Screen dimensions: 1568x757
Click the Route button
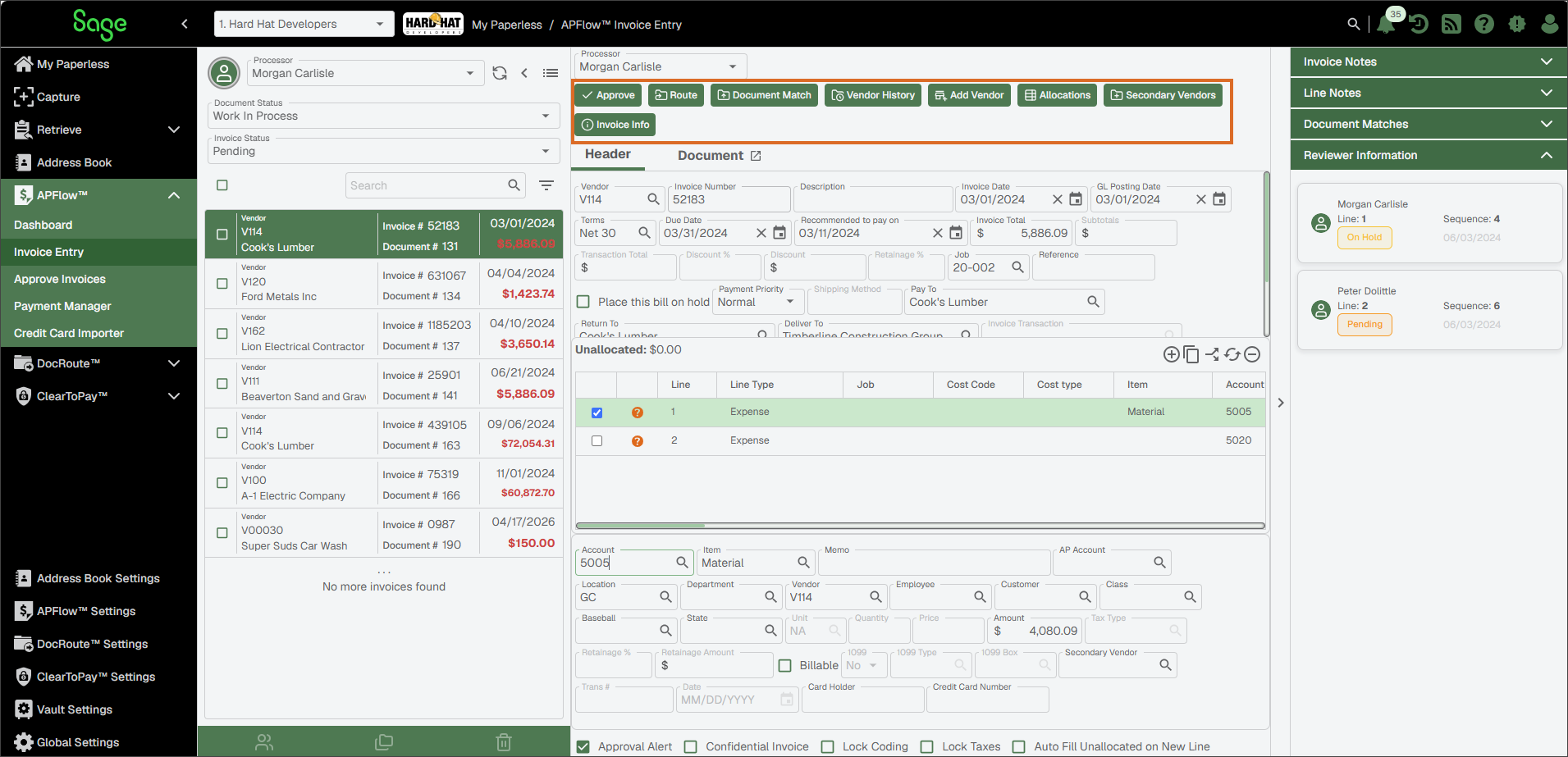click(676, 95)
